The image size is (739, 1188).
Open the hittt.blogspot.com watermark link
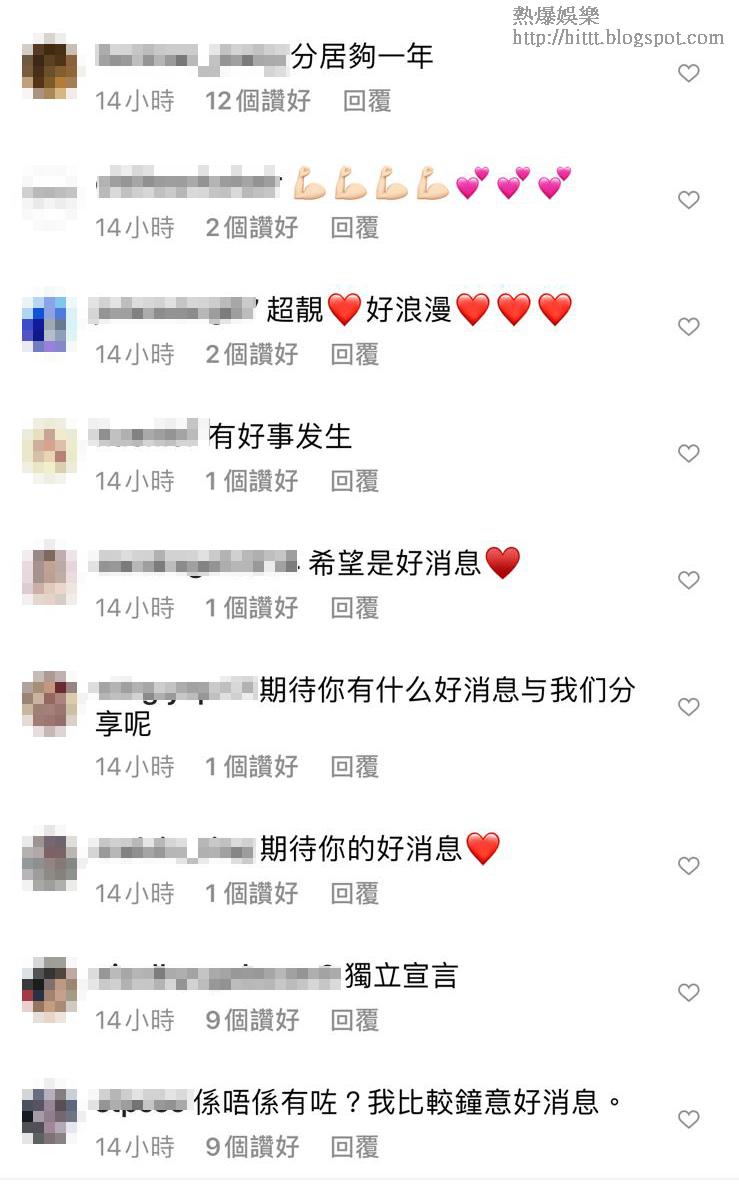(618, 37)
